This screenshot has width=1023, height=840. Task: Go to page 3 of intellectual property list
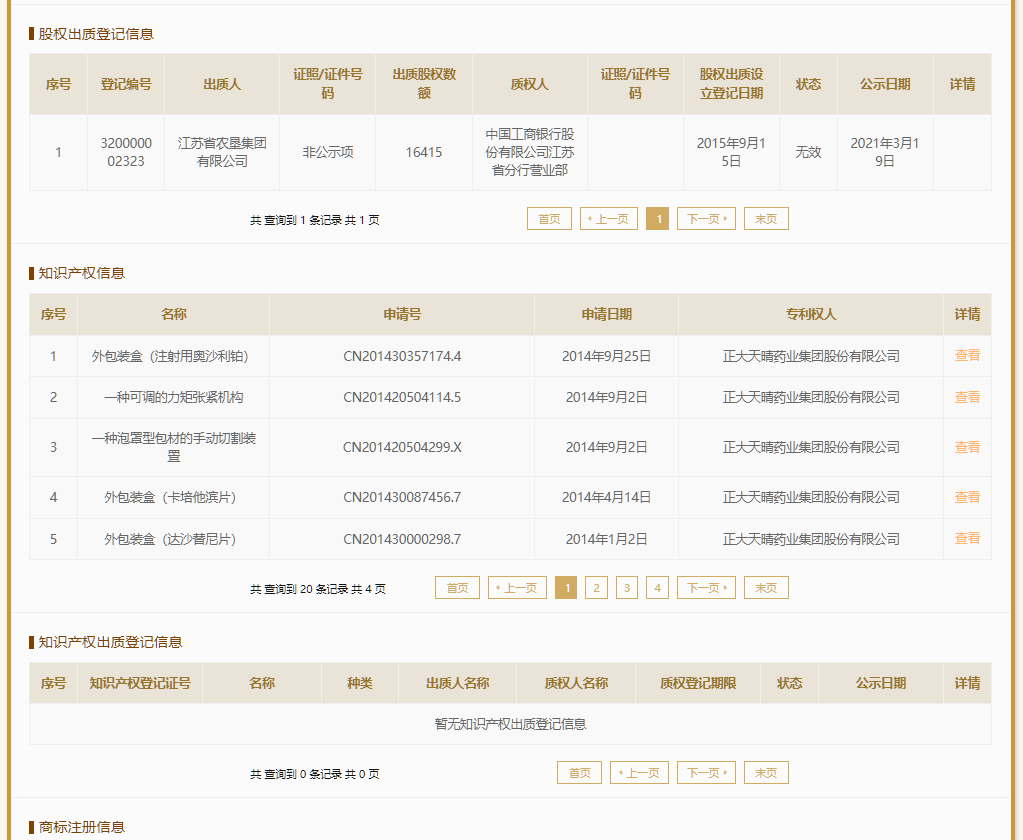pyautogui.click(x=627, y=588)
